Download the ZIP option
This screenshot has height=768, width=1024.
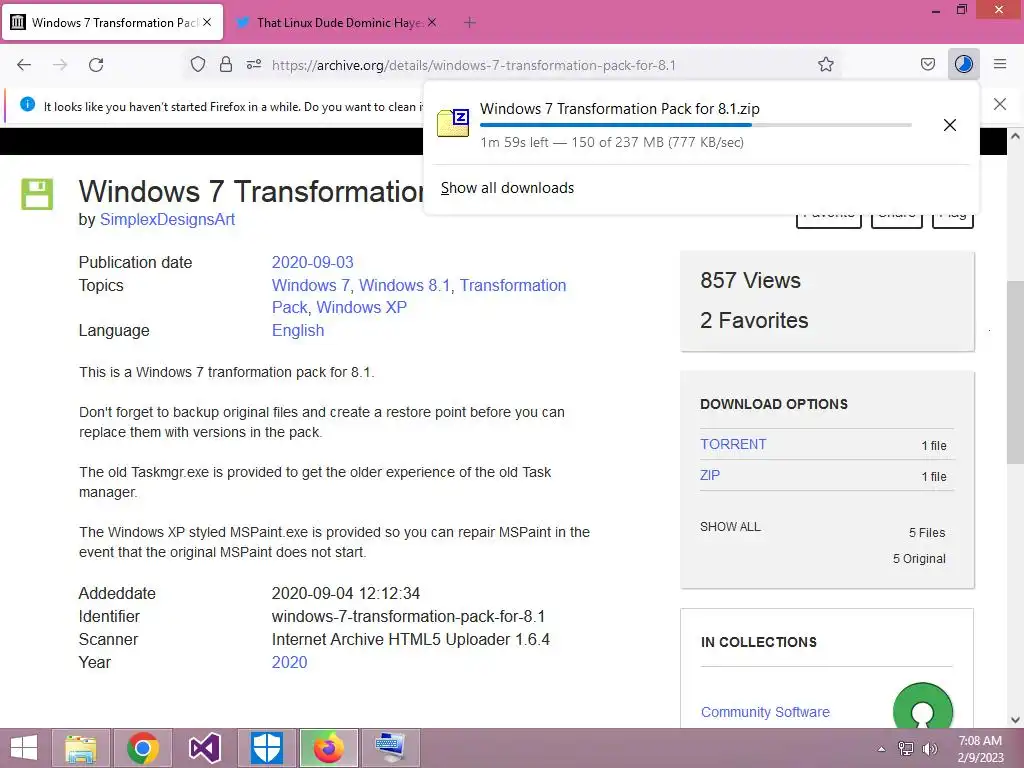(x=710, y=475)
